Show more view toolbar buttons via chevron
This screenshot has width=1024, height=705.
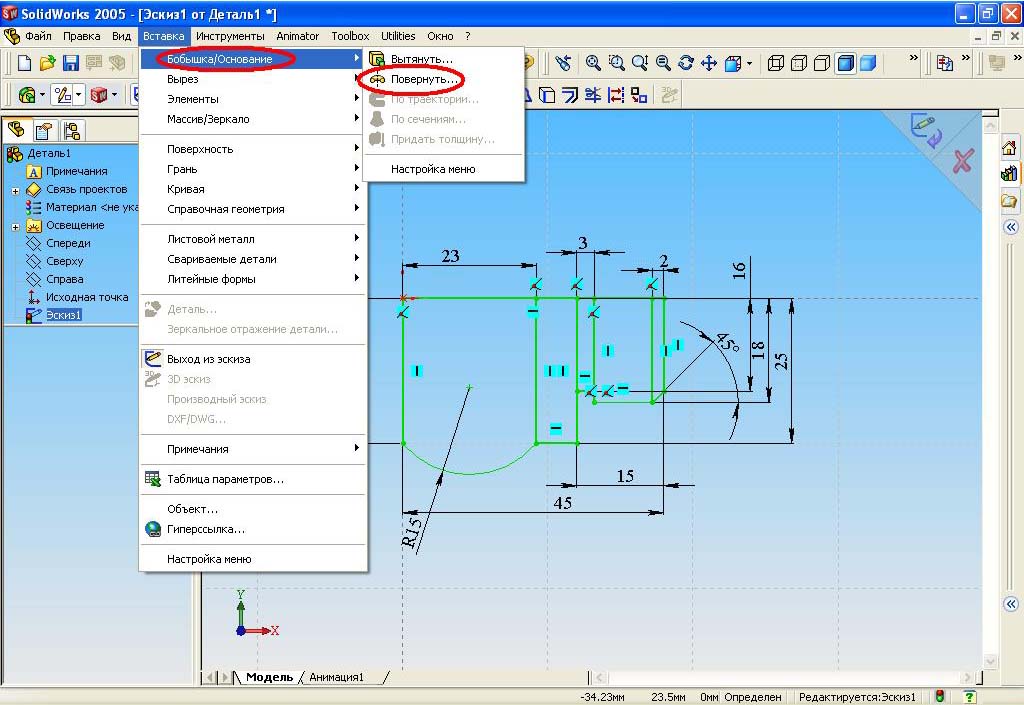(x=914, y=58)
